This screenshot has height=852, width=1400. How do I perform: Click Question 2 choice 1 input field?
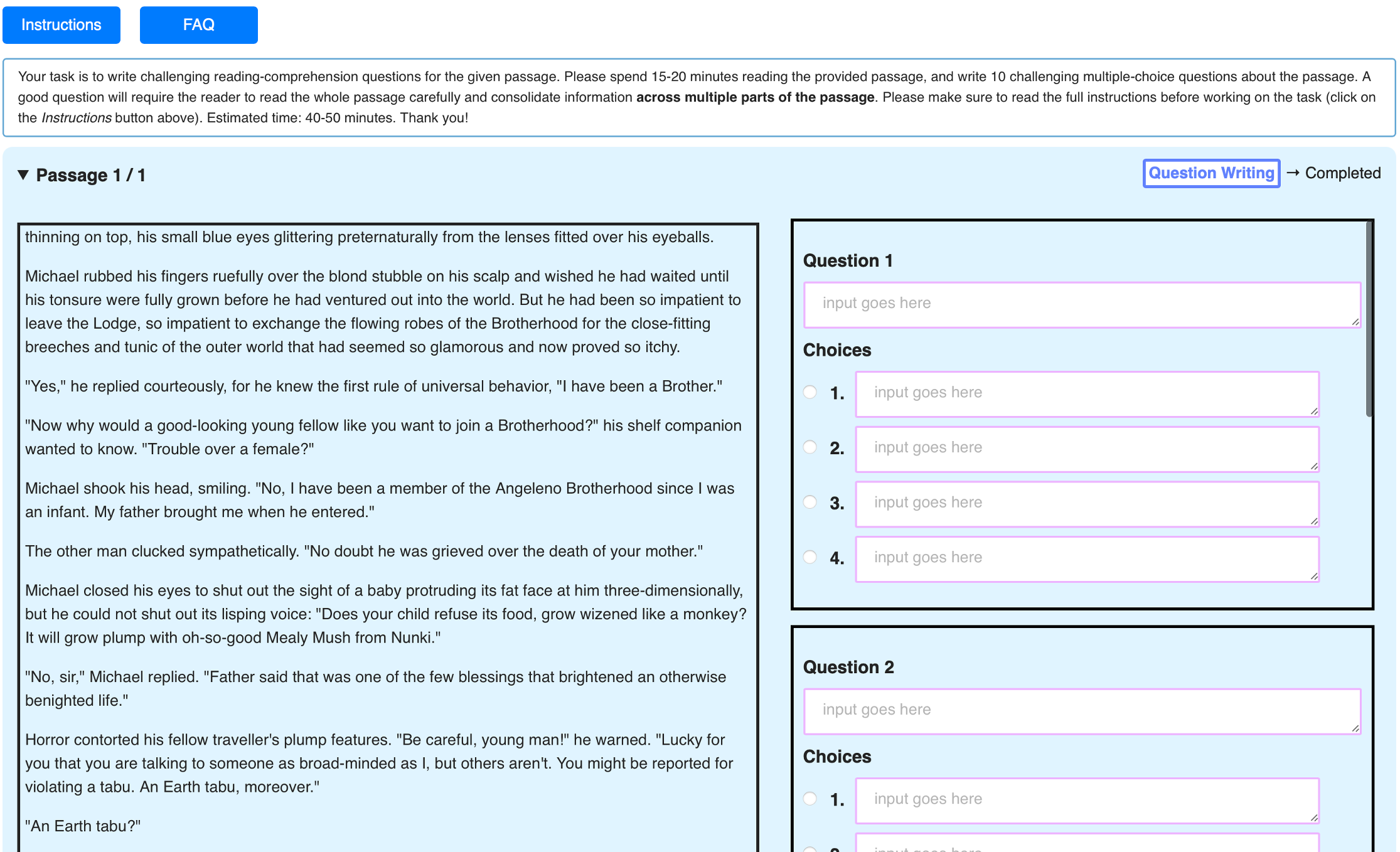coord(1086,800)
